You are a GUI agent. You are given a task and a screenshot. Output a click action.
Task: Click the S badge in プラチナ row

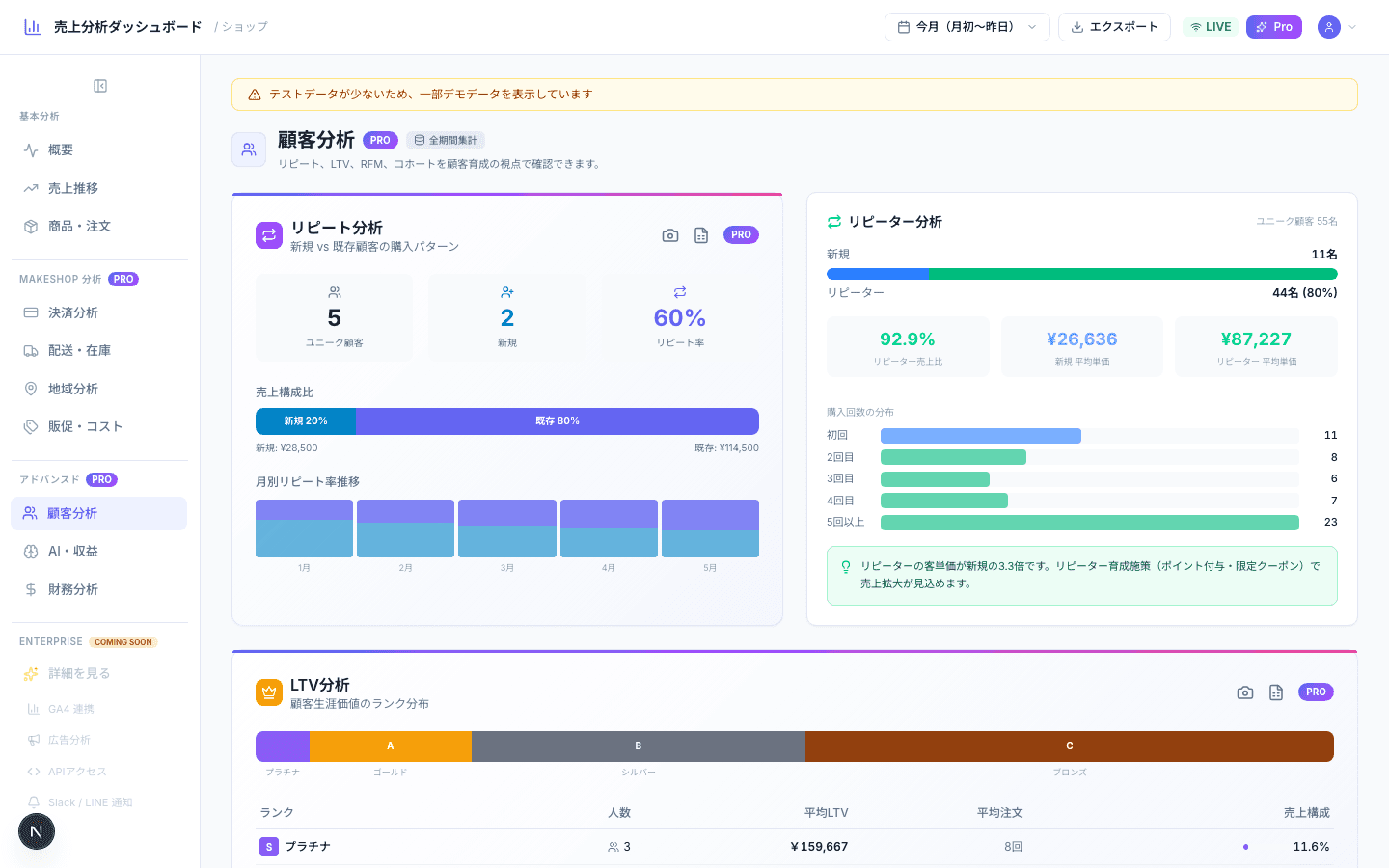pos(269,847)
